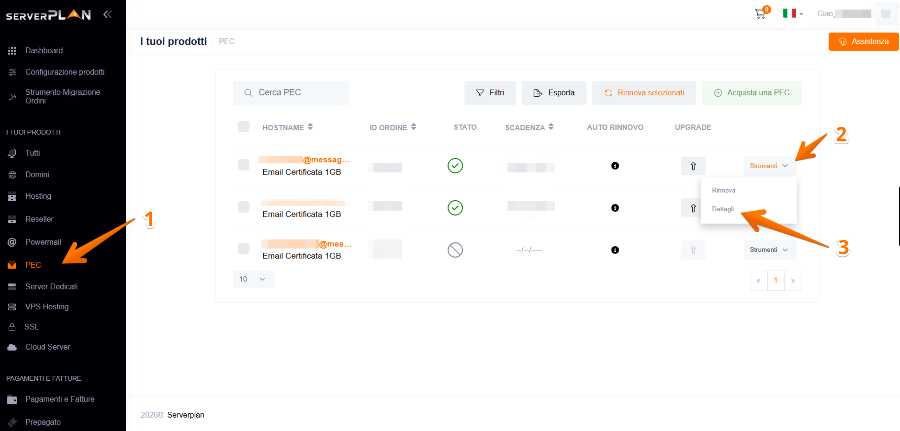Select Dettagli from the Strumenti menu
This screenshot has height=431, width=900.
pos(723,209)
